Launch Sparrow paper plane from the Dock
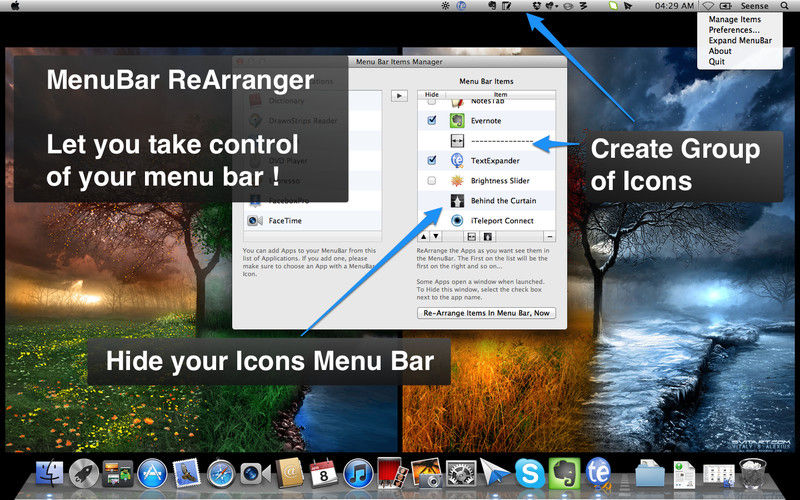Image resolution: width=800 pixels, height=500 pixels. pyautogui.click(x=495, y=472)
